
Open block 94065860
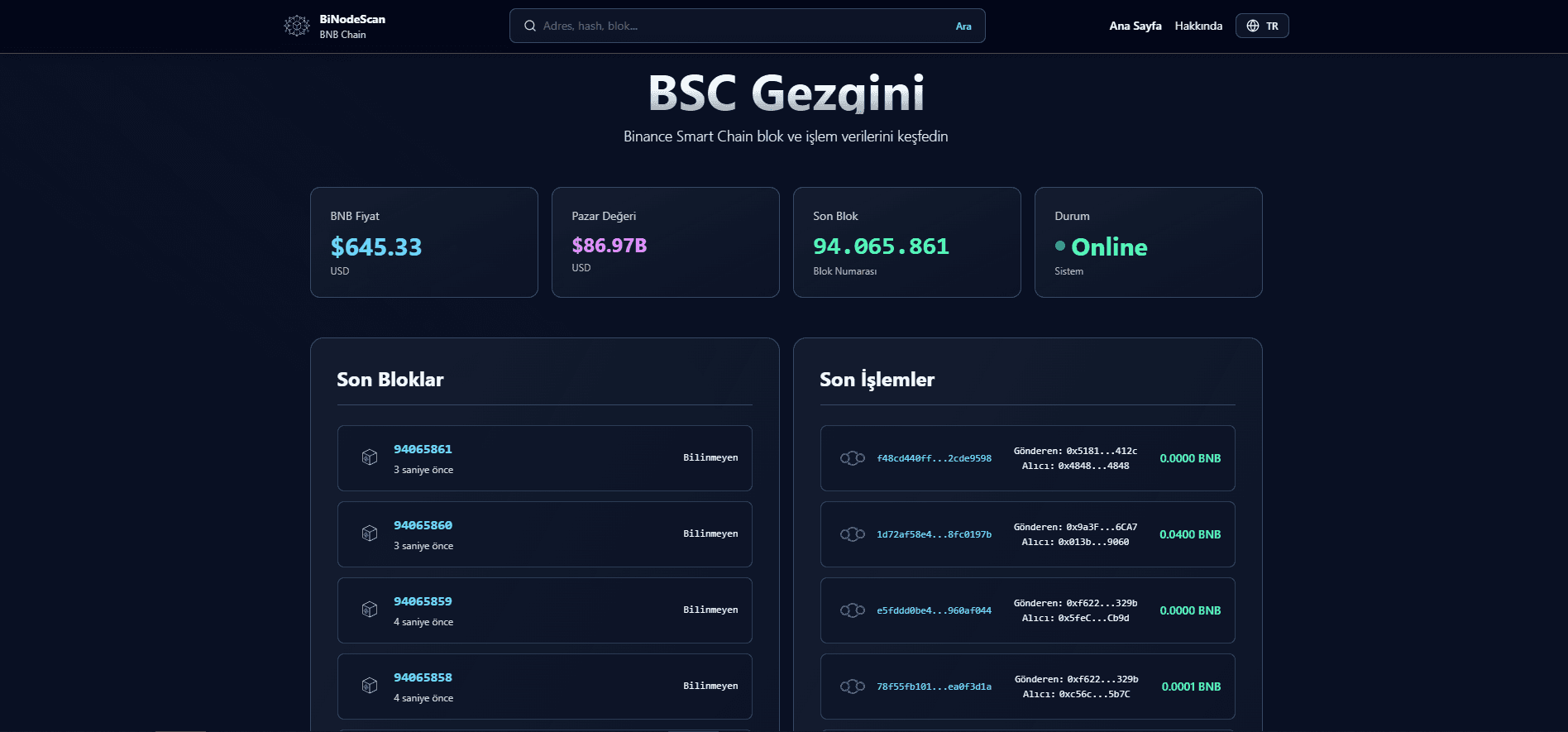(x=423, y=525)
